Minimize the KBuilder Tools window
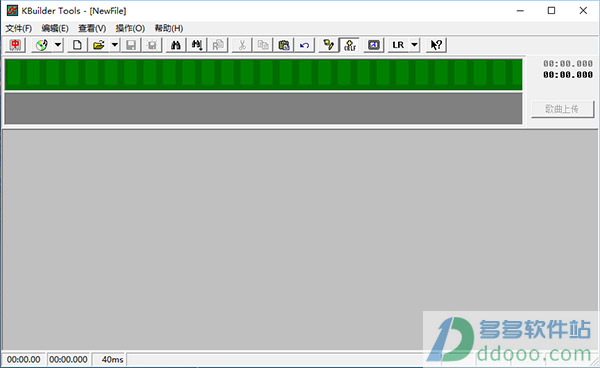This screenshot has width=600, height=368. click(x=520, y=11)
